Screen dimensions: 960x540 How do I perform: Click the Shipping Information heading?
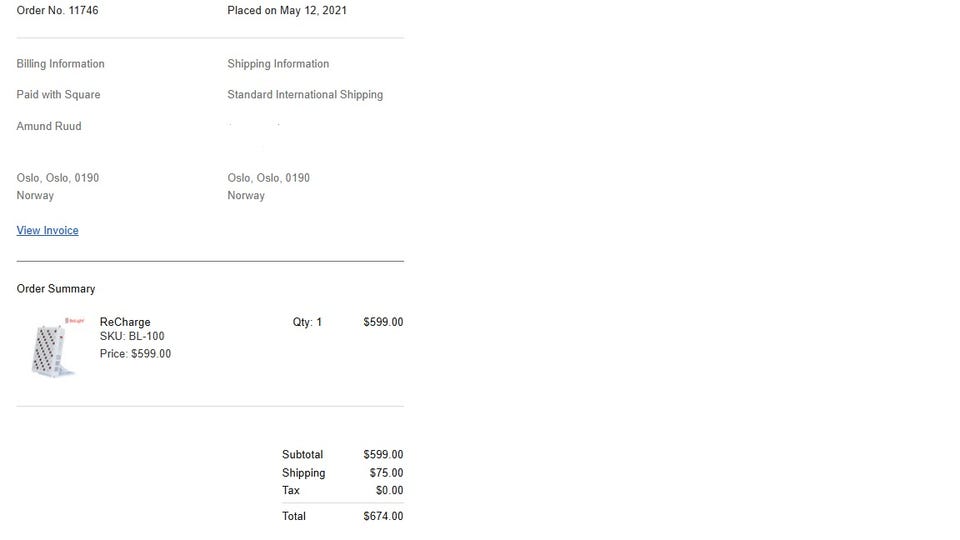click(278, 64)
